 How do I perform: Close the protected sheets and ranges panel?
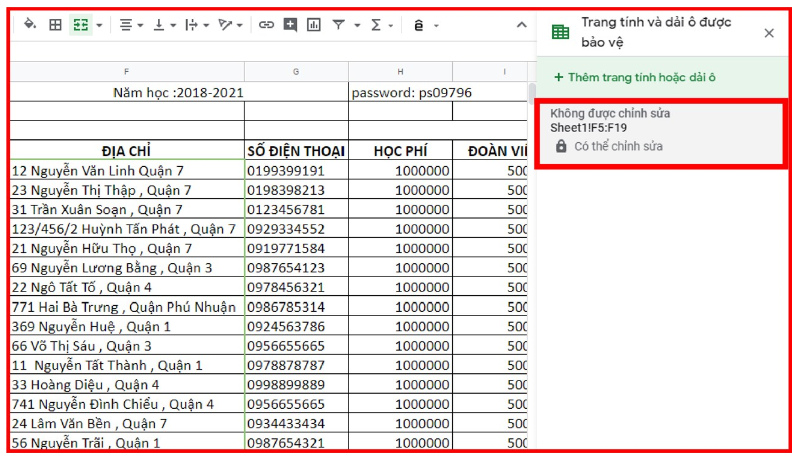(x=769, y=33)
